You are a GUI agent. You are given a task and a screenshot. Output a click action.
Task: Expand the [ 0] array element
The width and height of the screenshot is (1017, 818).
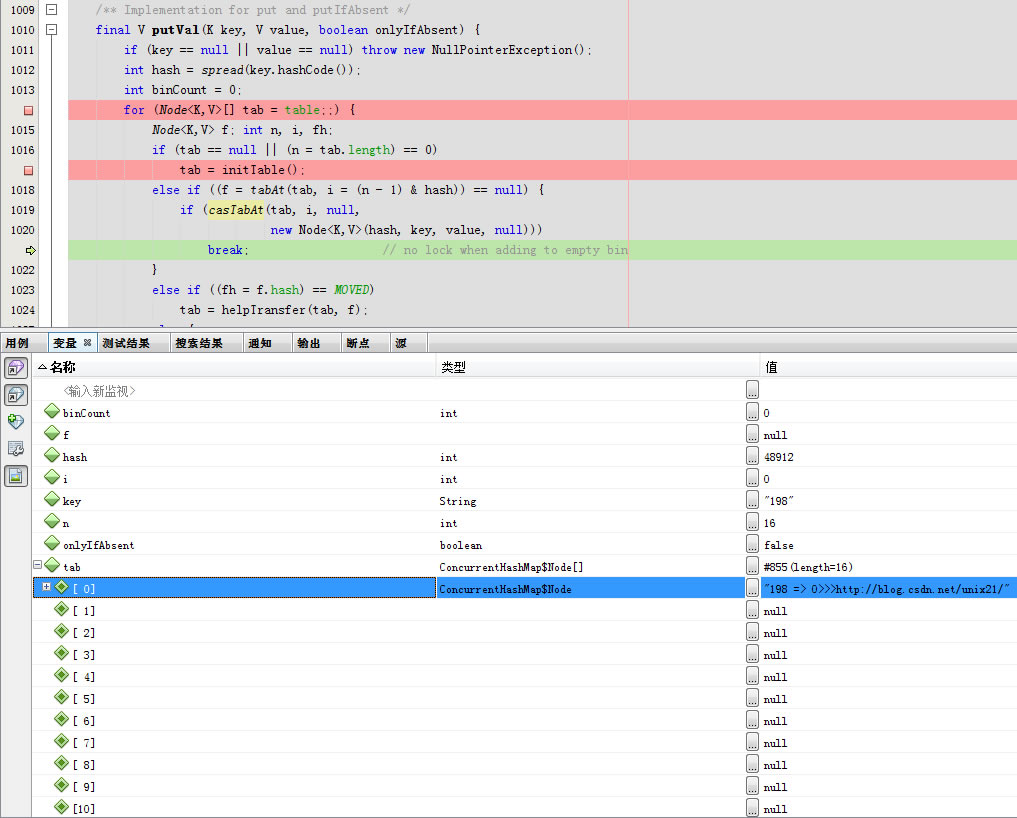click(x=46, y=586)
